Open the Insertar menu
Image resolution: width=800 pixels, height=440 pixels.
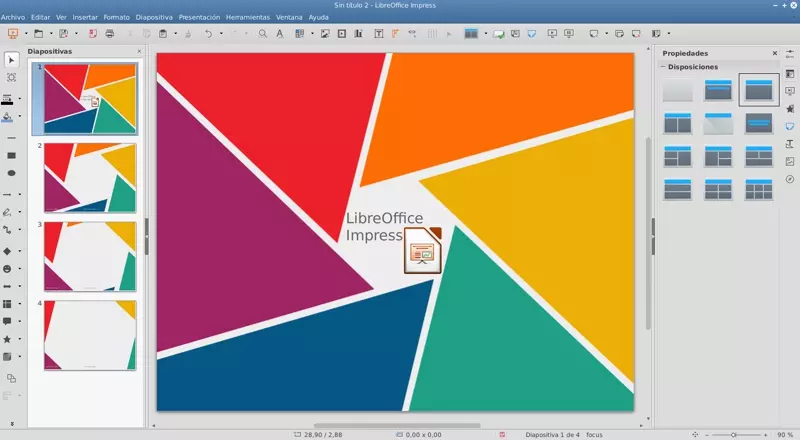[x=85, y=17]
